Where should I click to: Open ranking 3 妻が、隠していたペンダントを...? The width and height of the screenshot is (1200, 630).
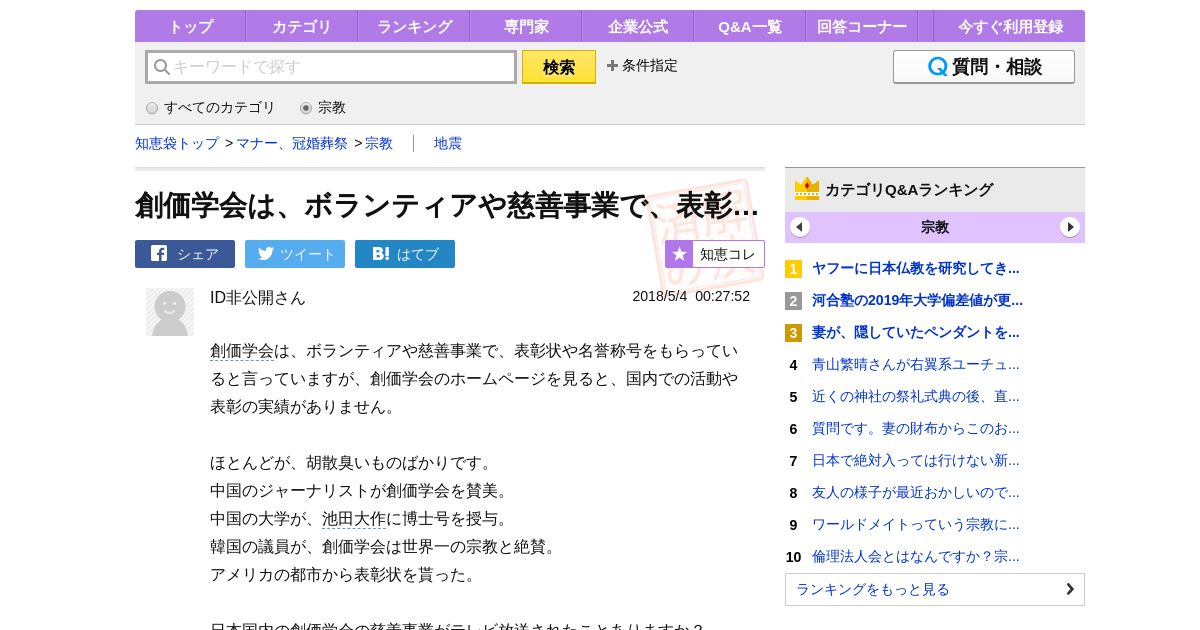916,332
